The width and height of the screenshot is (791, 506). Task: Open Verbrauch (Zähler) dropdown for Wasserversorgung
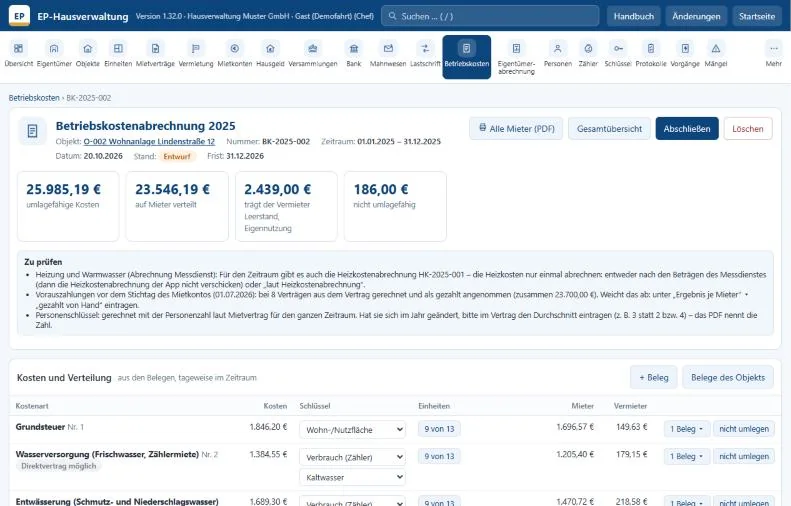pos(352,457)
